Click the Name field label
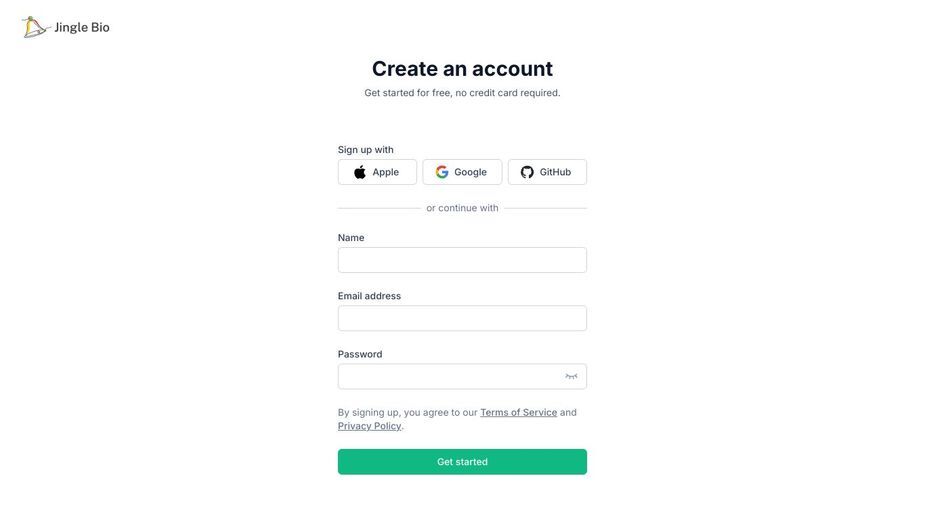 [x=351, y=237]
